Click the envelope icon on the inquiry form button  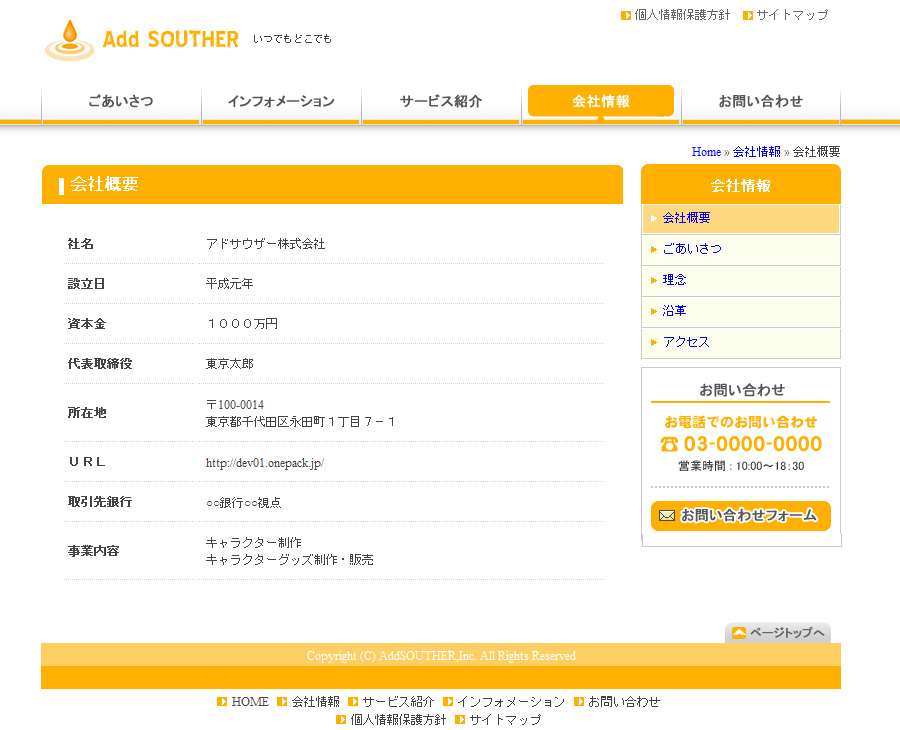point(667,516)
